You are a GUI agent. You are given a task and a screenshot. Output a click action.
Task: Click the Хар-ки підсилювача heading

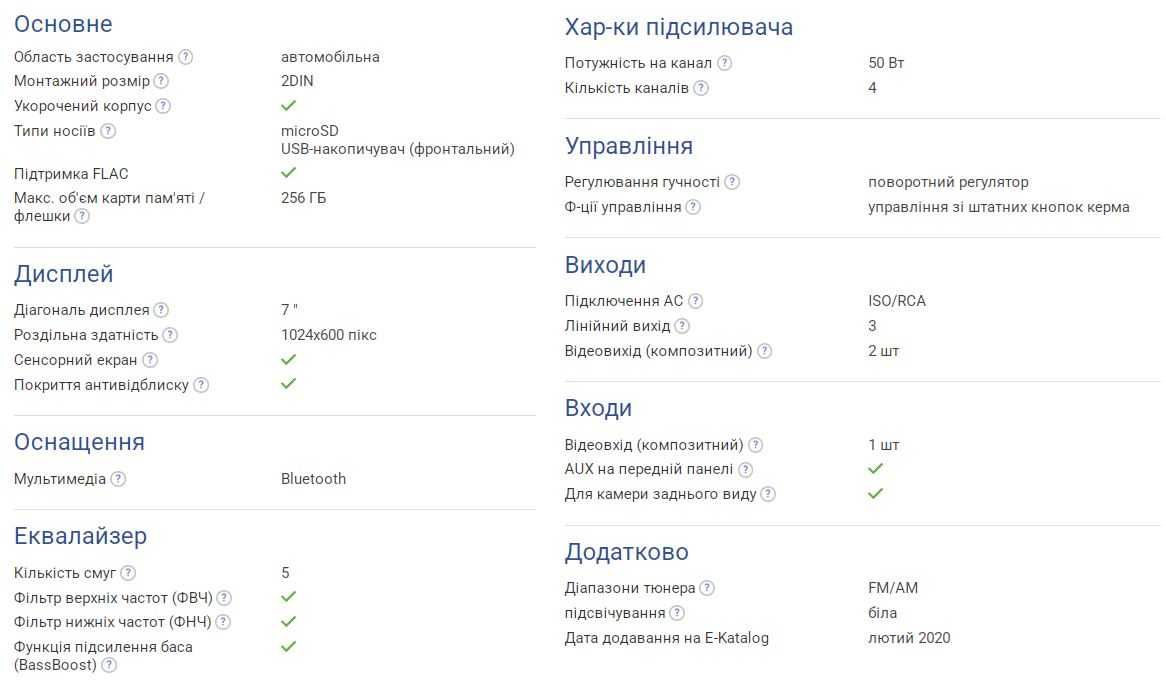678,28
